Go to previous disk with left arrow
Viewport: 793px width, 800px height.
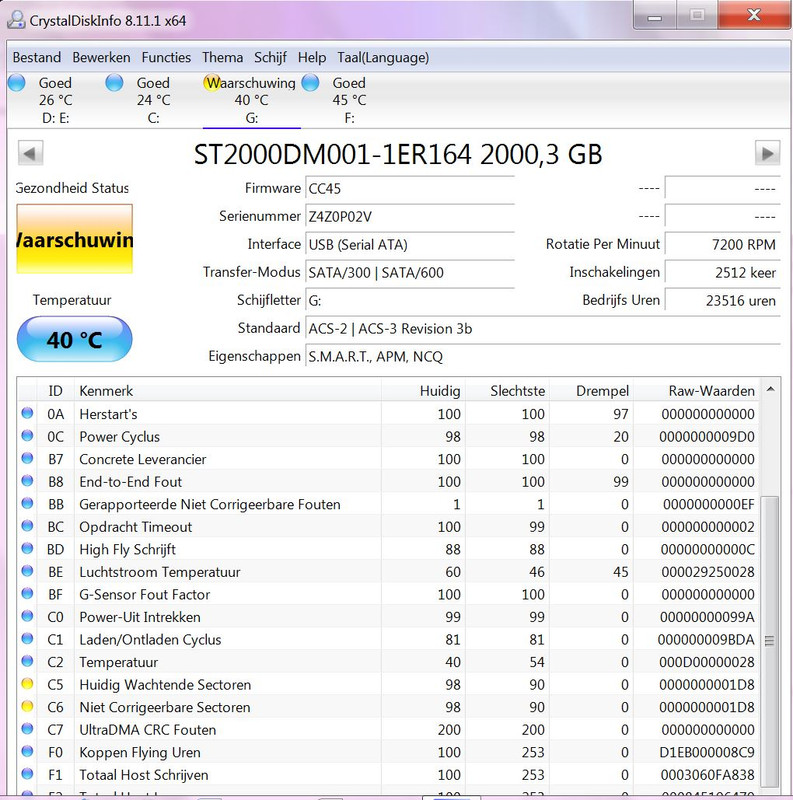tap(30, 153)
